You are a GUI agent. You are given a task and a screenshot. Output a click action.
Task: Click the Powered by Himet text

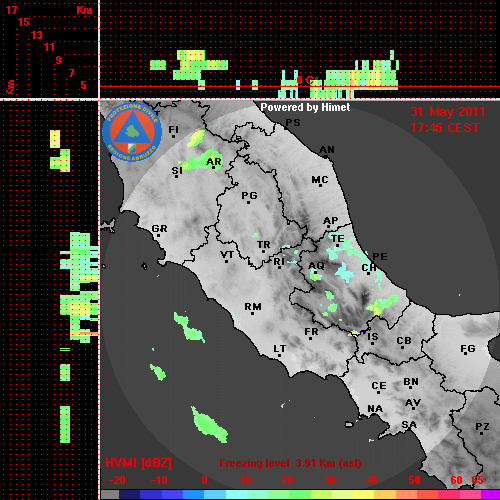(x=305, y=107)
